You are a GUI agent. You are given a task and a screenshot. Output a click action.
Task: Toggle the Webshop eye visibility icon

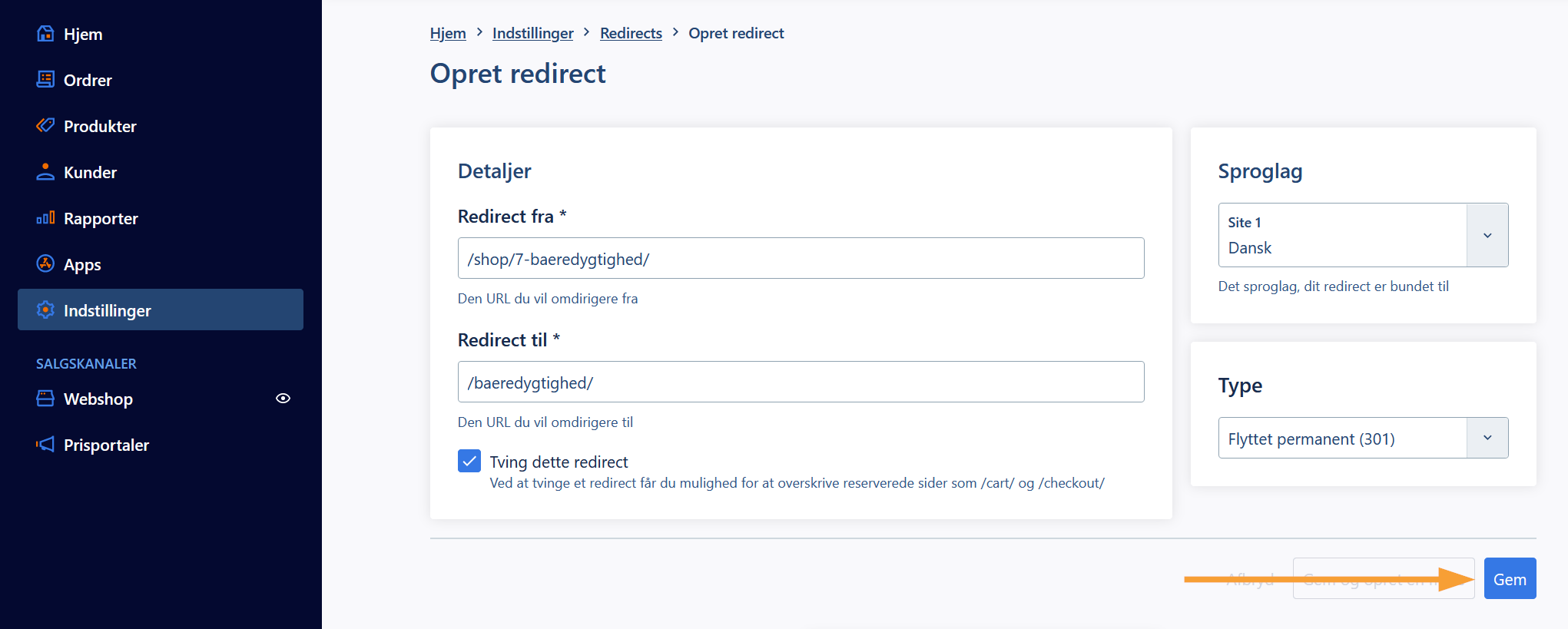283,398
